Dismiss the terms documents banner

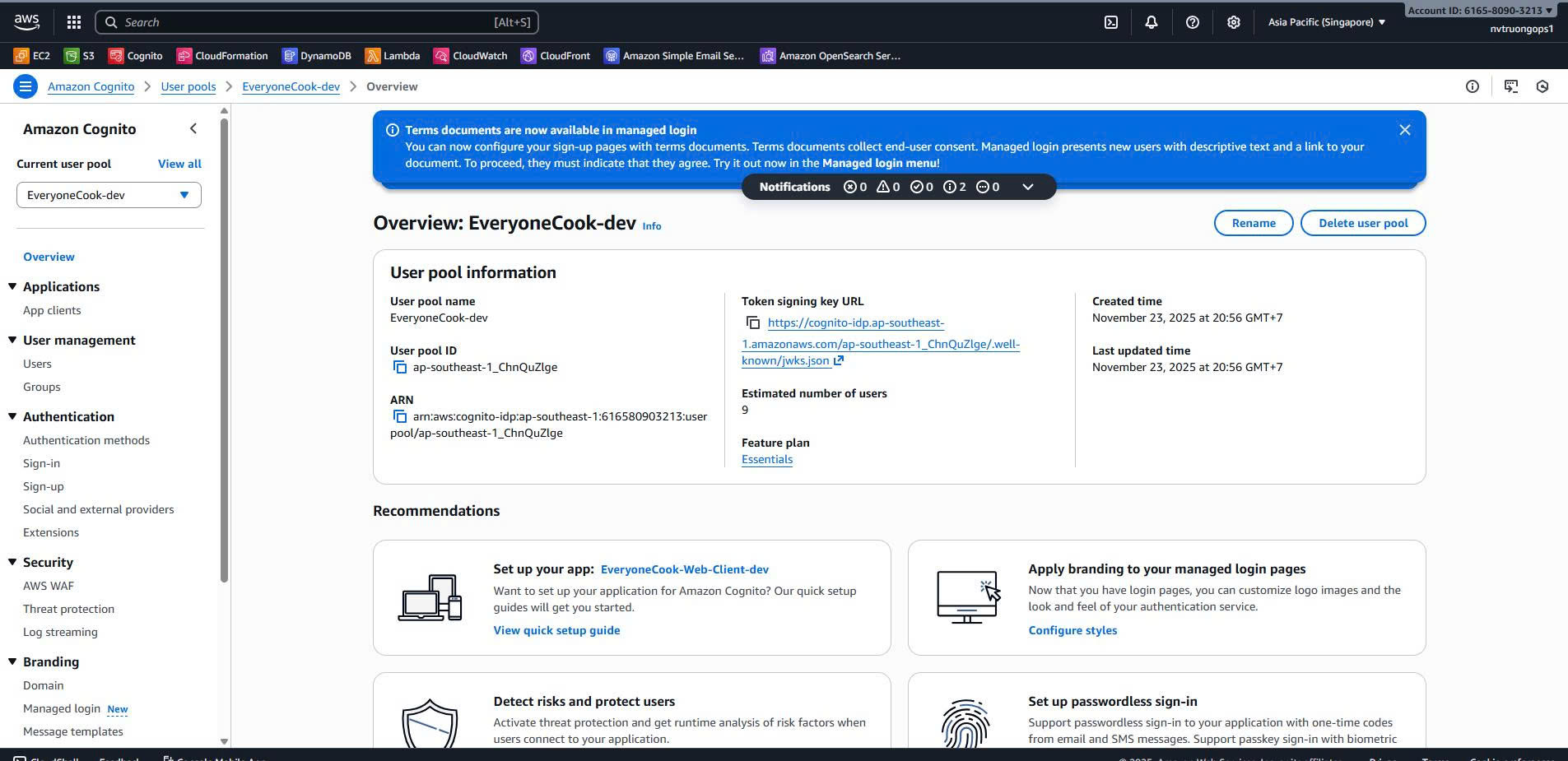point(1405,130)
